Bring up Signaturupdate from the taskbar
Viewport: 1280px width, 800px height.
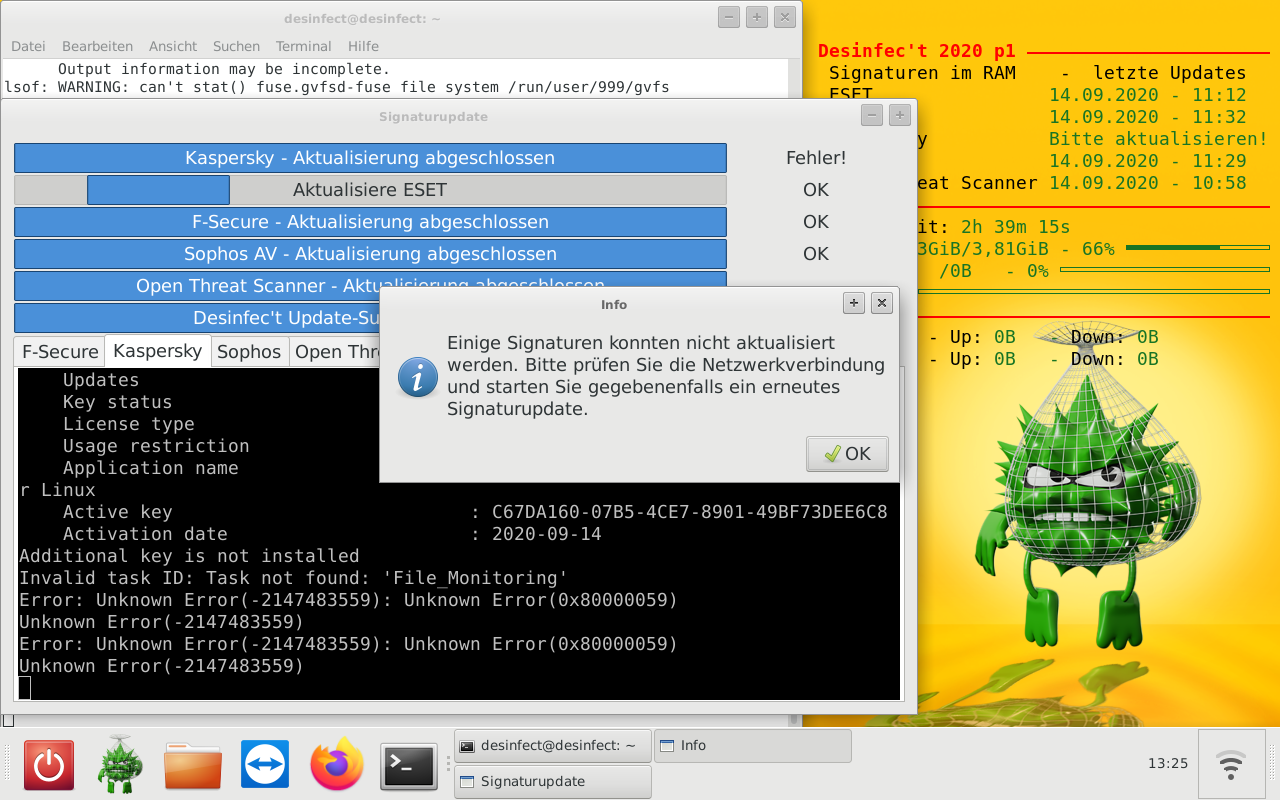click(x=552, y=782)
